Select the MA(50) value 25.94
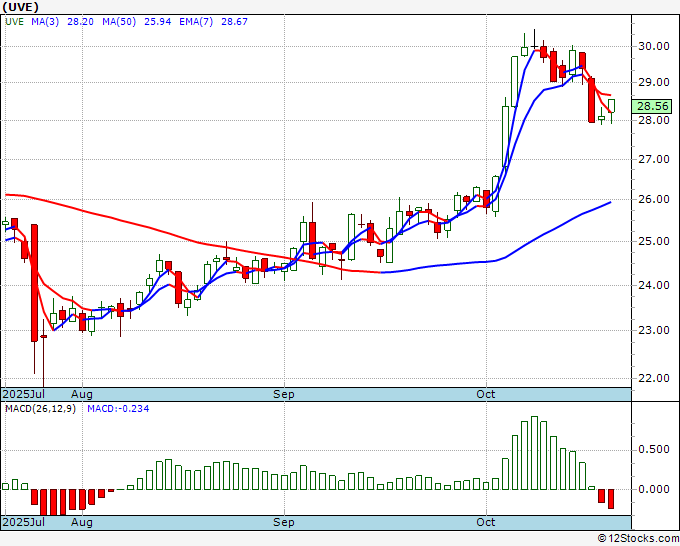This screenshot has height=546, width=680. pyautogui.click(x=157, y=22)
